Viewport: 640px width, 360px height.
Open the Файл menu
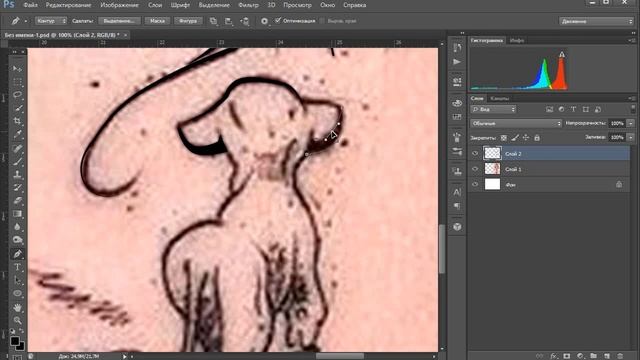coord(31,5)
